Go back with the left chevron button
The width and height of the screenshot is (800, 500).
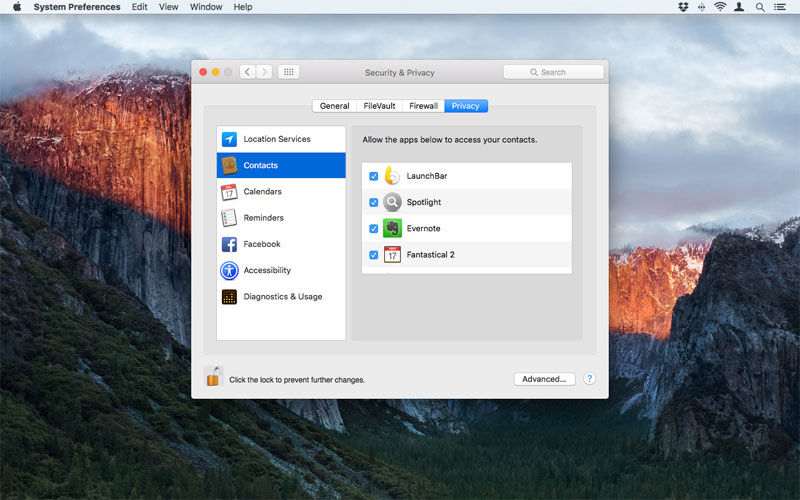[247, 72]
